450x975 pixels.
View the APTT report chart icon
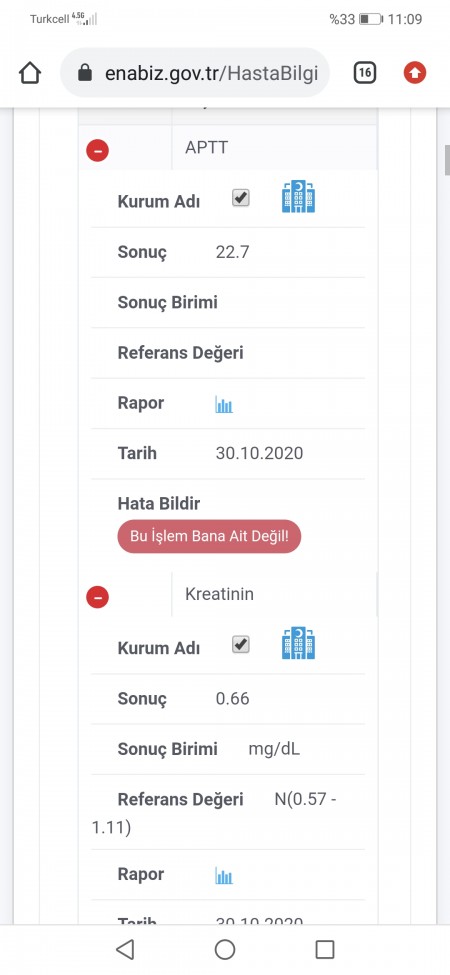coord(224,405)
